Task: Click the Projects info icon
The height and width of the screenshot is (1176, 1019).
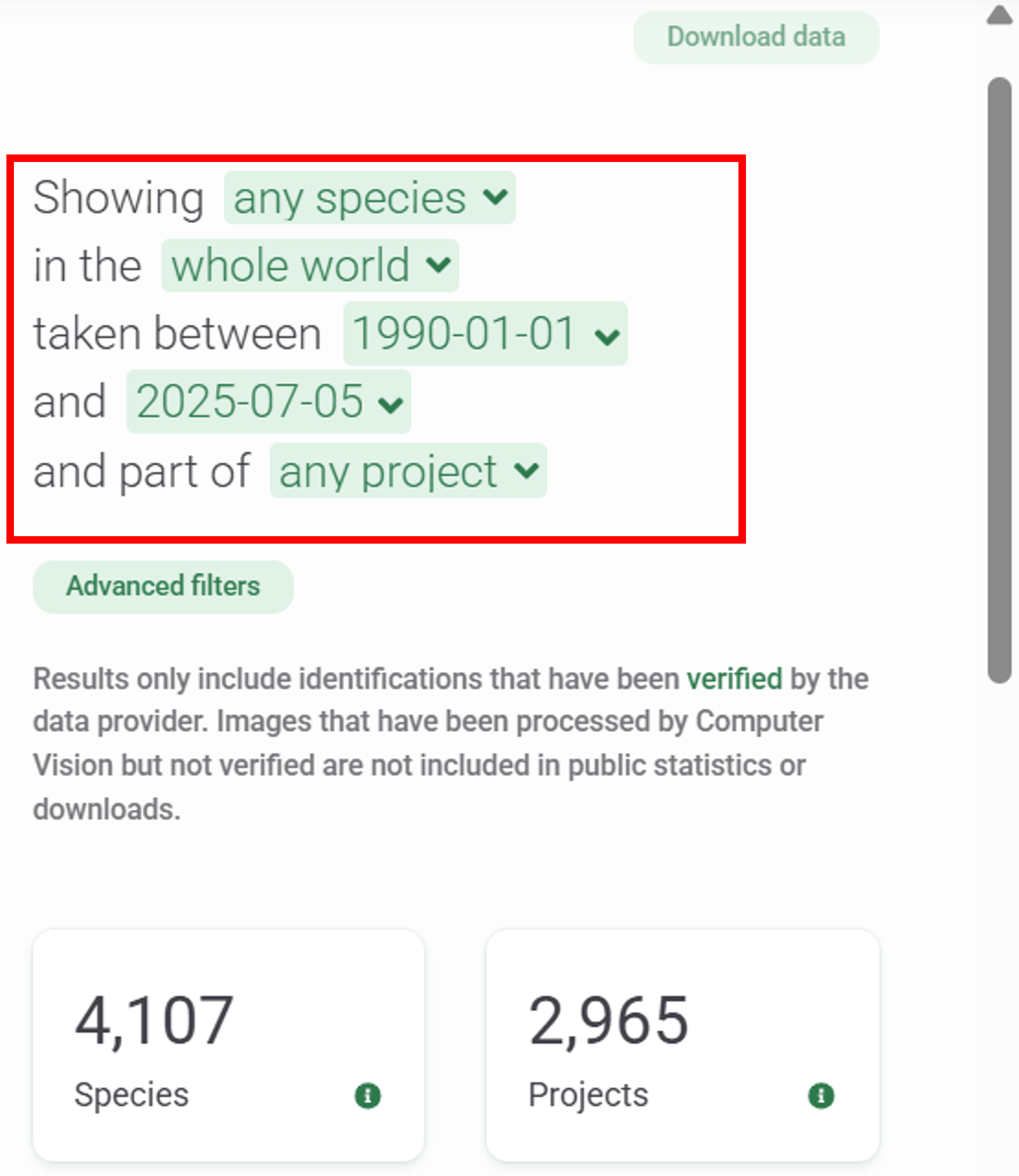Action: point(821,1095)
